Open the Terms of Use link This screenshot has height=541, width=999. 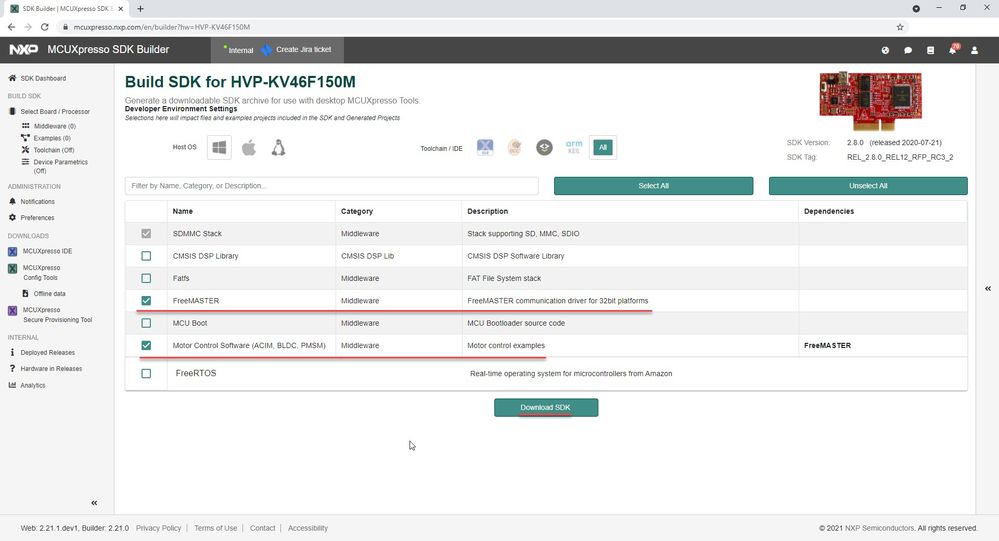(x=215, y=528)
